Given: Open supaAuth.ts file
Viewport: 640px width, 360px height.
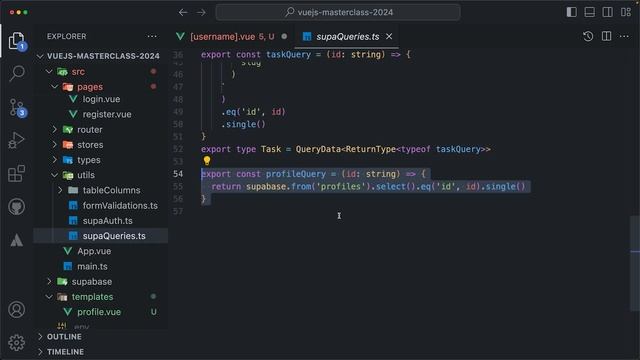Looking at the screenshot, I should [x=107, y=221].
